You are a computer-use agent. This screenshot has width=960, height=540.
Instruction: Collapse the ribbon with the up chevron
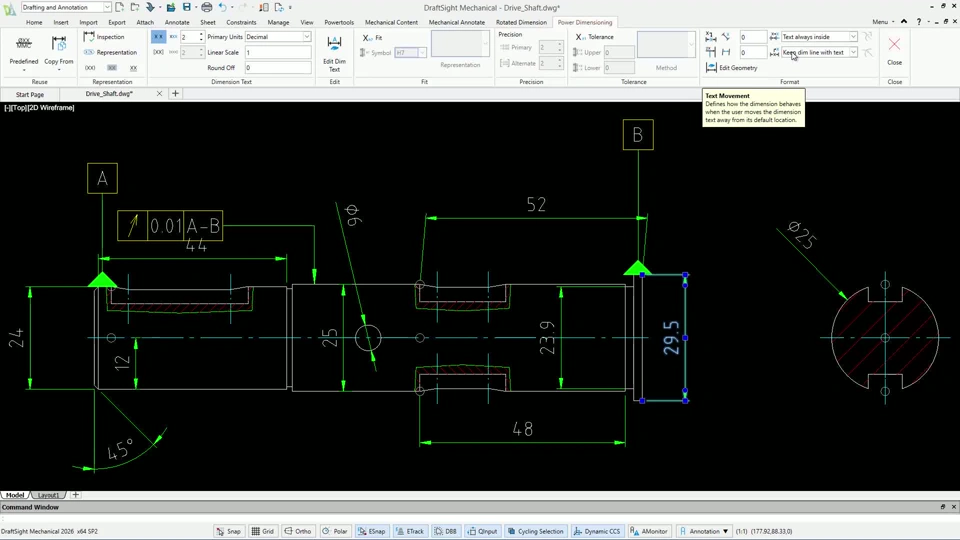coord(904,21)
